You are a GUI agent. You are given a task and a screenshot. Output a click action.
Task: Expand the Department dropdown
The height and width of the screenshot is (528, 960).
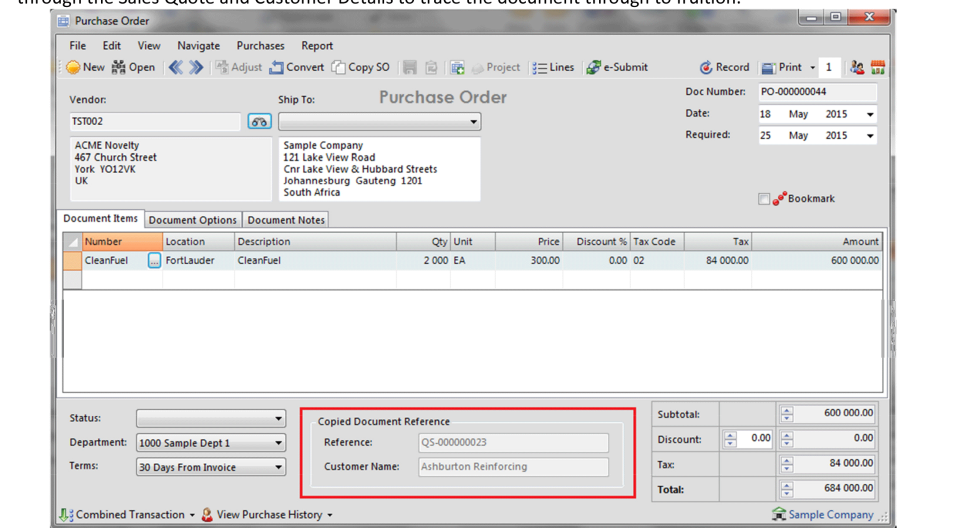278,443
